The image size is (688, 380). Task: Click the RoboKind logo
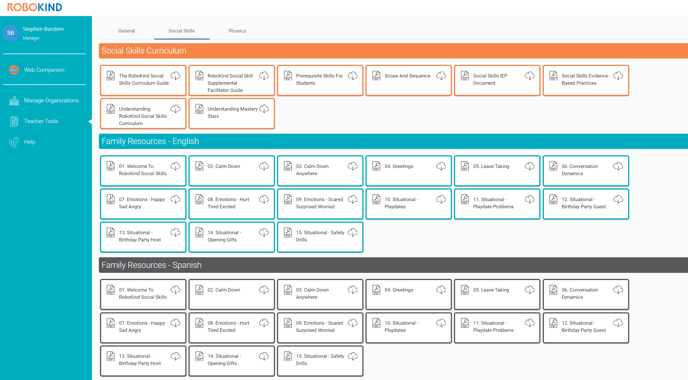[x=35, y=7]
